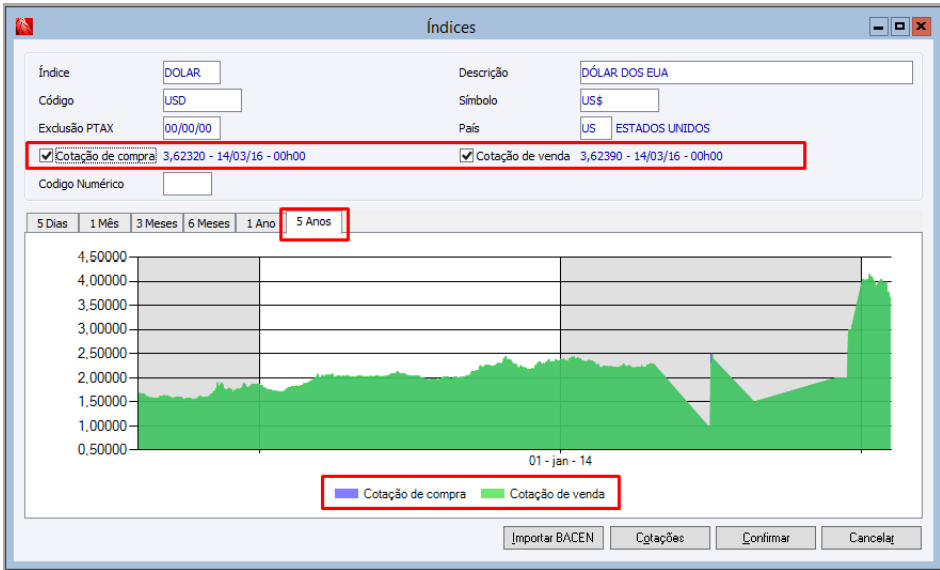Show the 1 Ano chart tab
940x570 pixels.
coord(261,224)
